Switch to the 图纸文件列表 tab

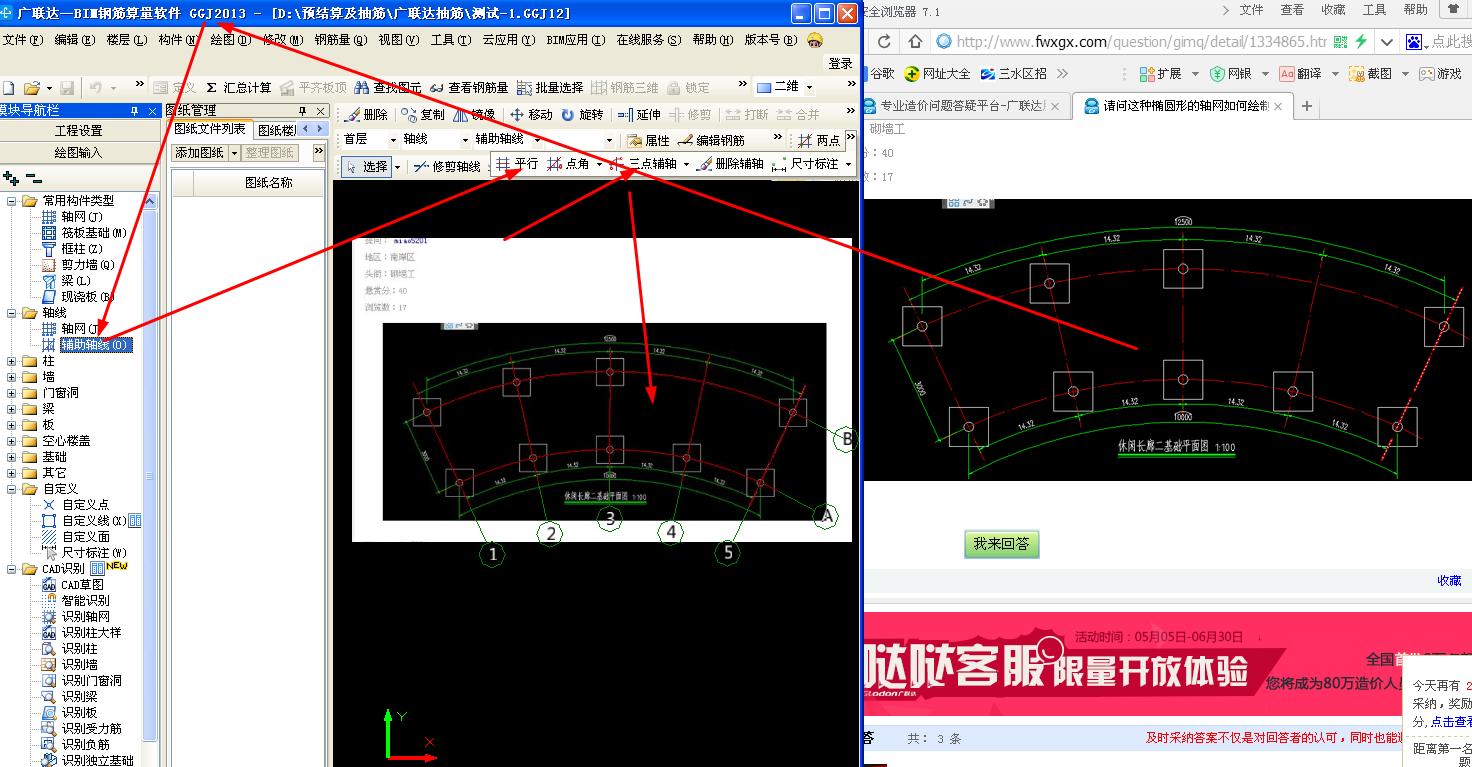coord(209,129)
